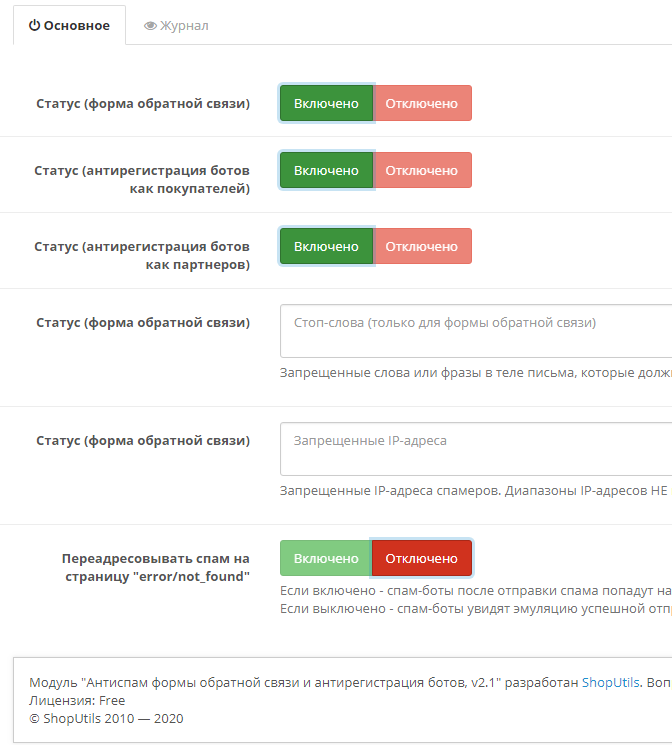Open the ShopUtils developer link
The image size is (672, 745).
(x=610, y=682)
